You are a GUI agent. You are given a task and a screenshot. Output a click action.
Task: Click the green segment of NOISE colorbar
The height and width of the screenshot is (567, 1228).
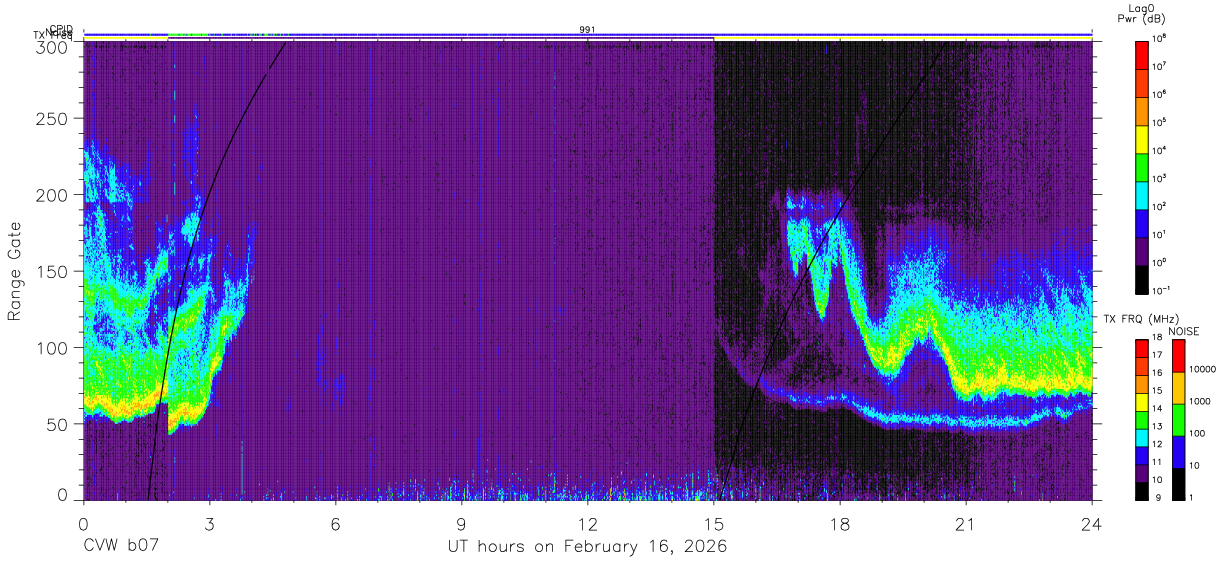click(x=1179, y=419)
